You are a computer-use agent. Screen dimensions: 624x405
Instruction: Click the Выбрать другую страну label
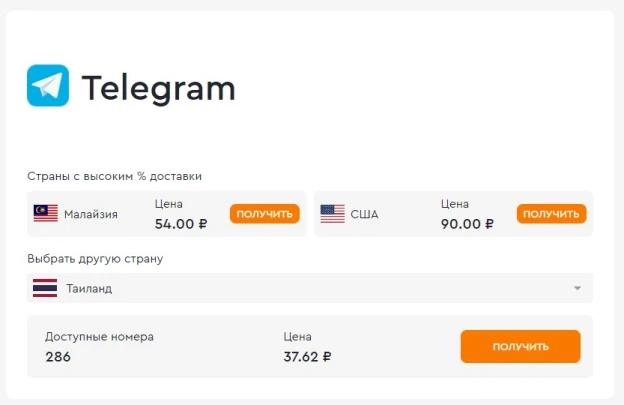95,259
